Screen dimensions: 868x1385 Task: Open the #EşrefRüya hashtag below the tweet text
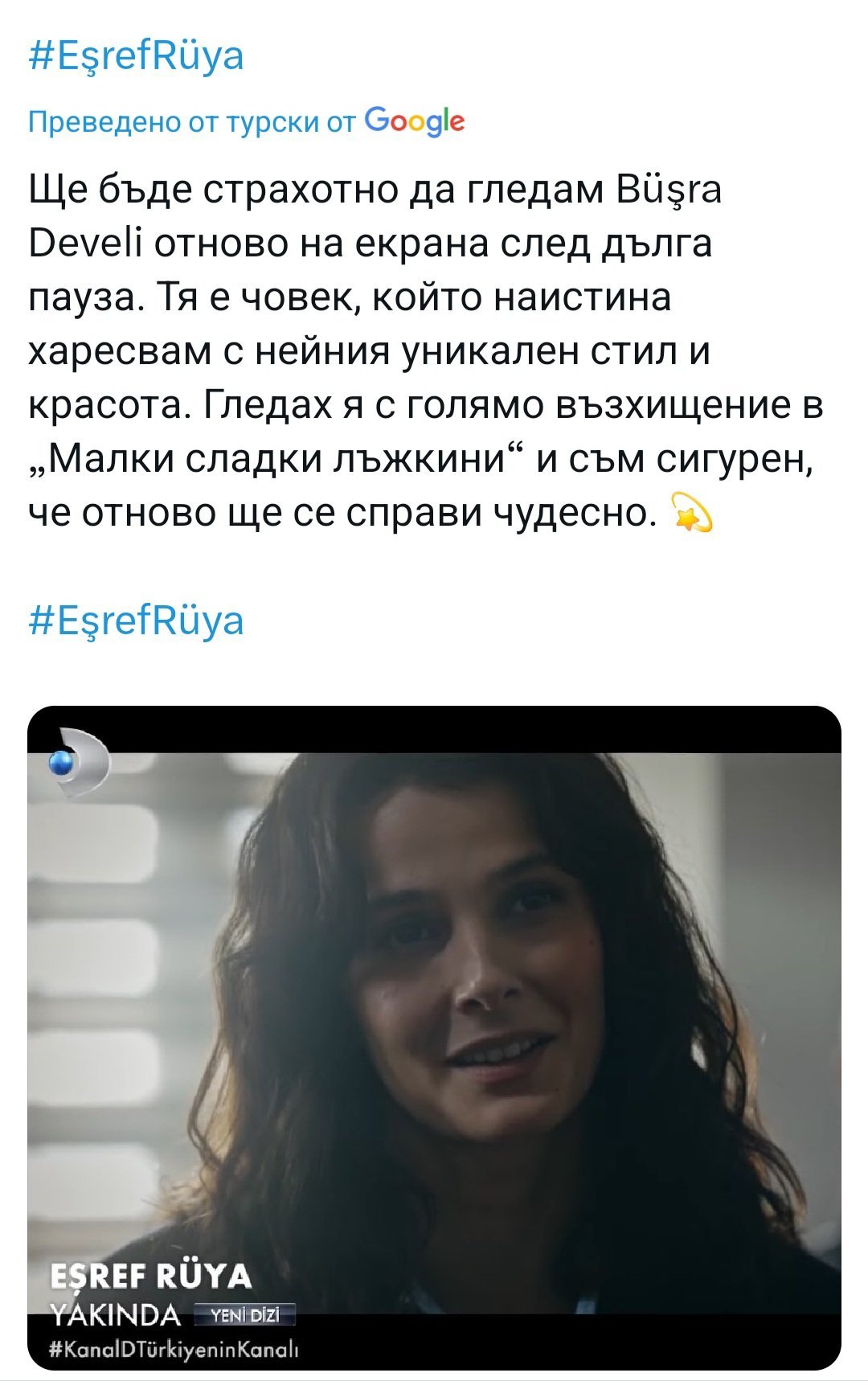136,621
